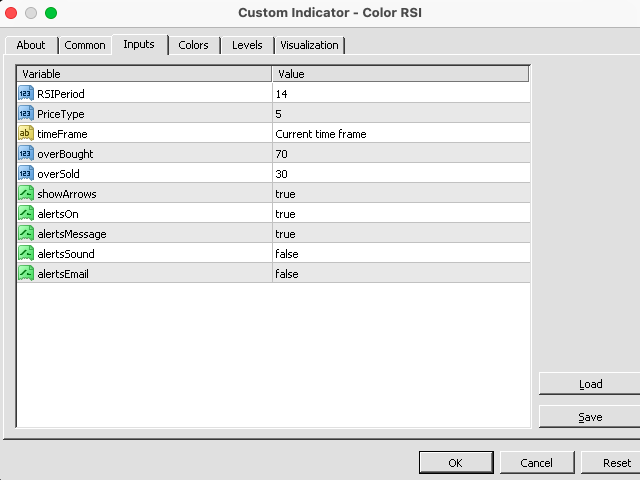This screenshot has height=480, width=640.
Task: Click the overSold integer type icon
Action: pos(26,173)
